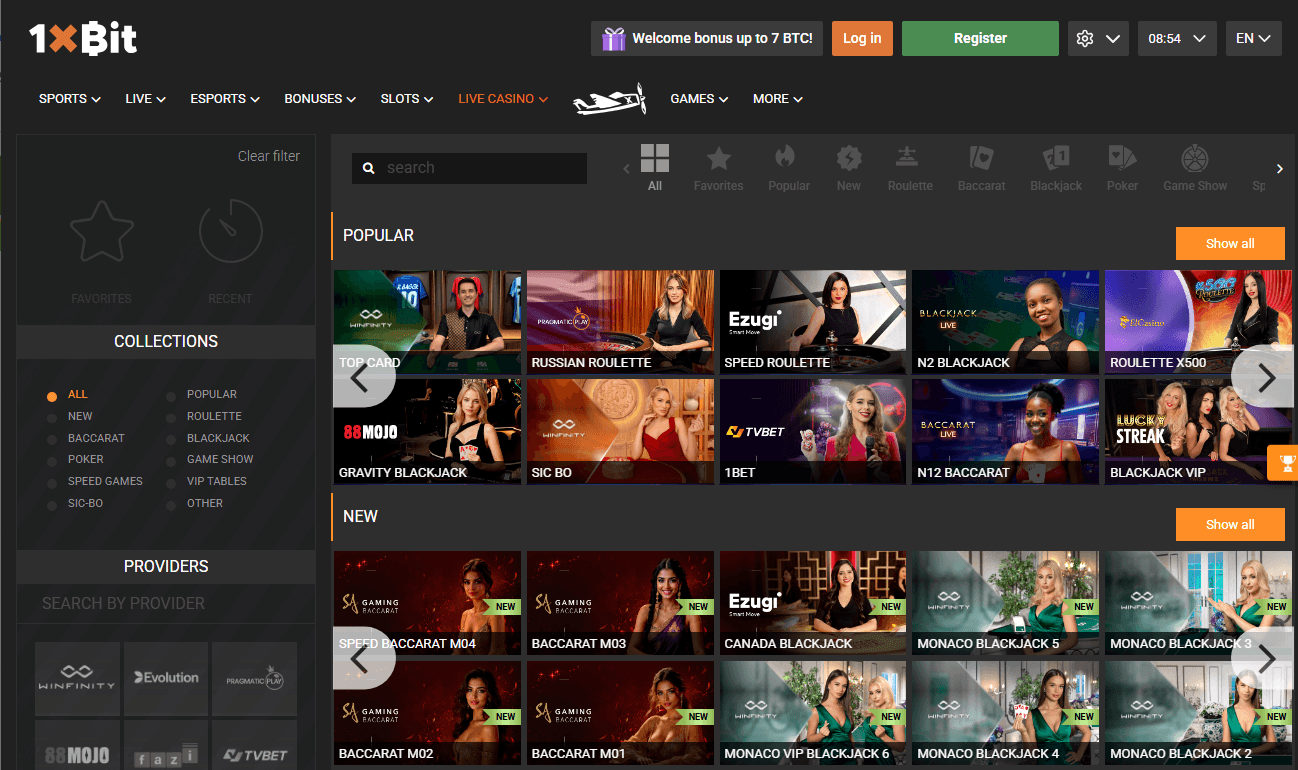Choose the Winfinity provider logo
This screenshot has height=770, width=1298.
pos(77,678)
